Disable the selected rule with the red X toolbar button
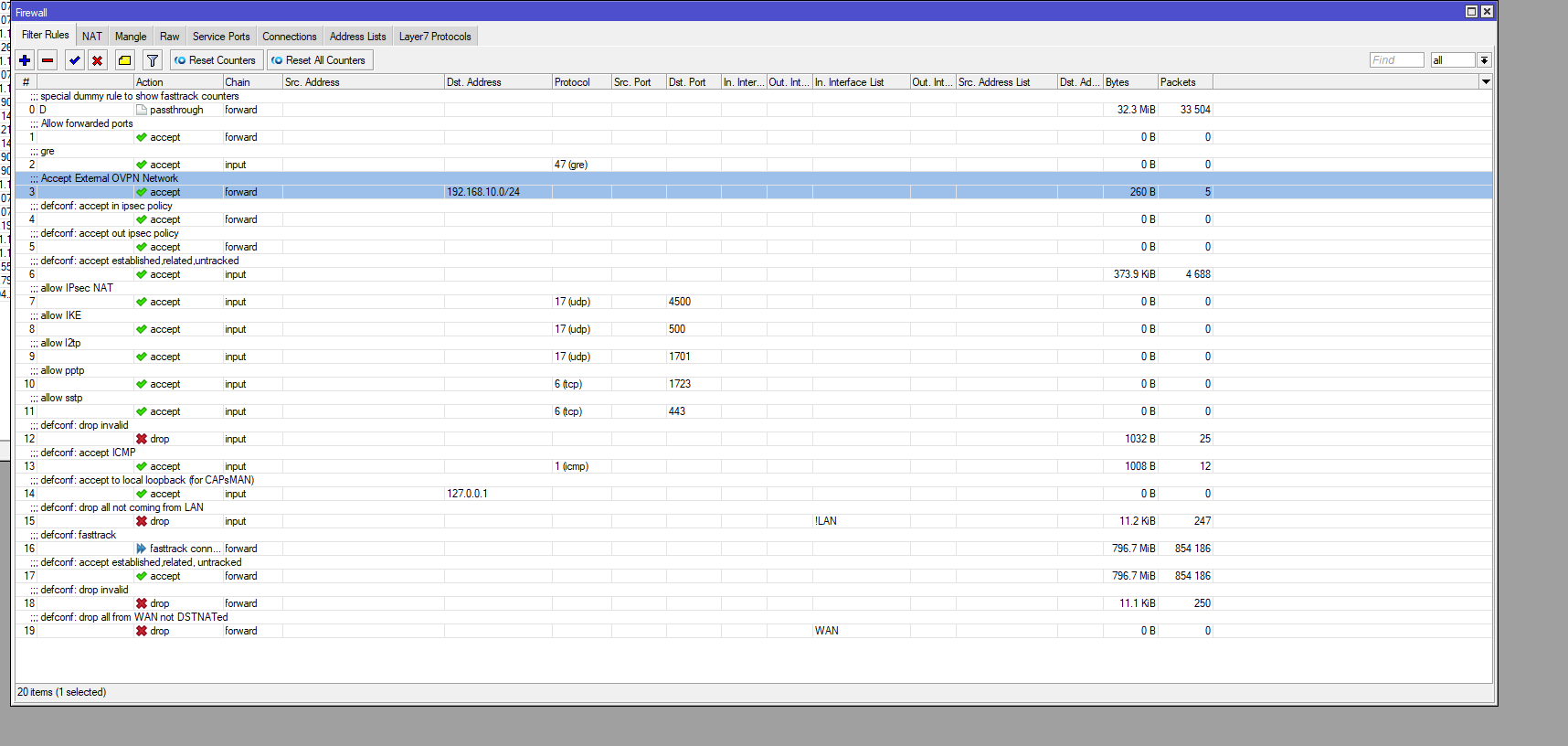Image resolution: width=1568 pixels, height=746 pixels. coord(97,60)
